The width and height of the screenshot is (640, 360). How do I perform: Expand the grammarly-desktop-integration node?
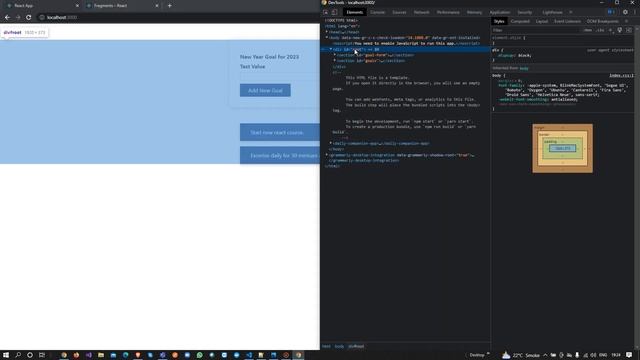327,155
